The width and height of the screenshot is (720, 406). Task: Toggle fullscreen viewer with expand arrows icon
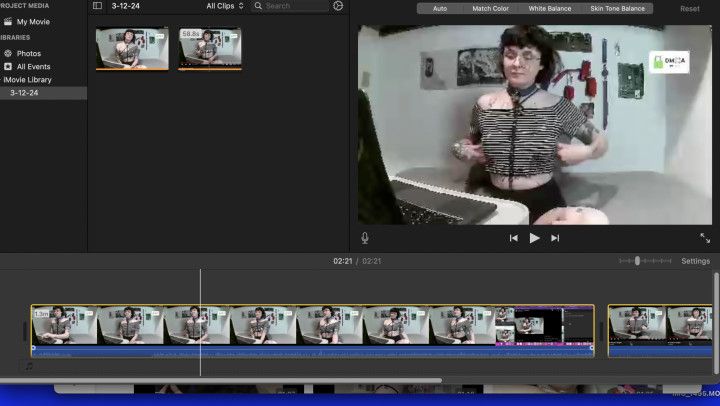705,238
